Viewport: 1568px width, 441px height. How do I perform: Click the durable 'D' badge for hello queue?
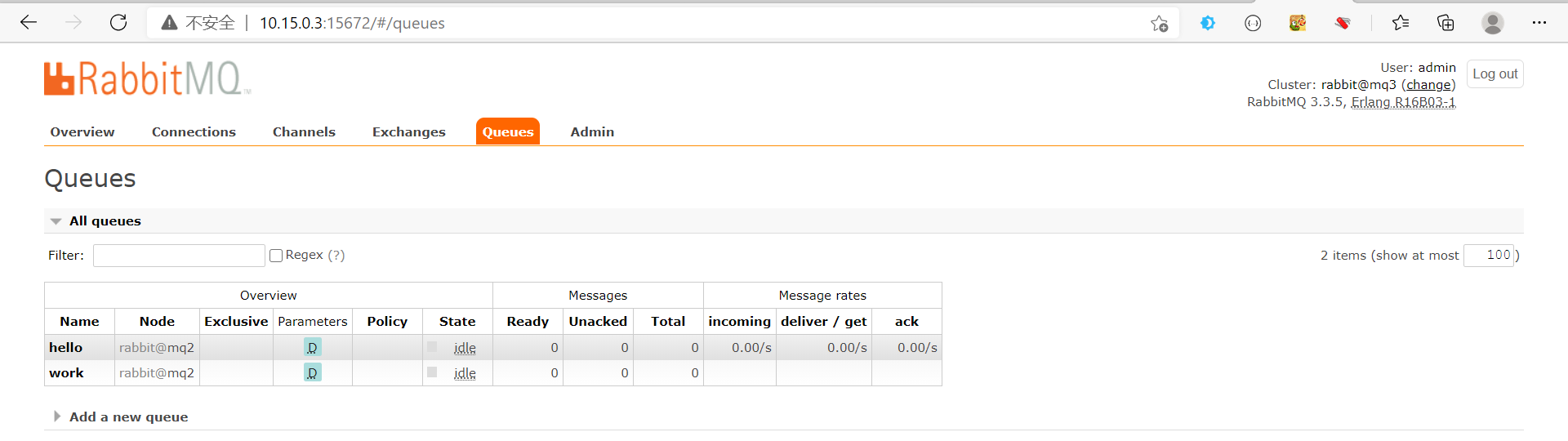[312, 348]
